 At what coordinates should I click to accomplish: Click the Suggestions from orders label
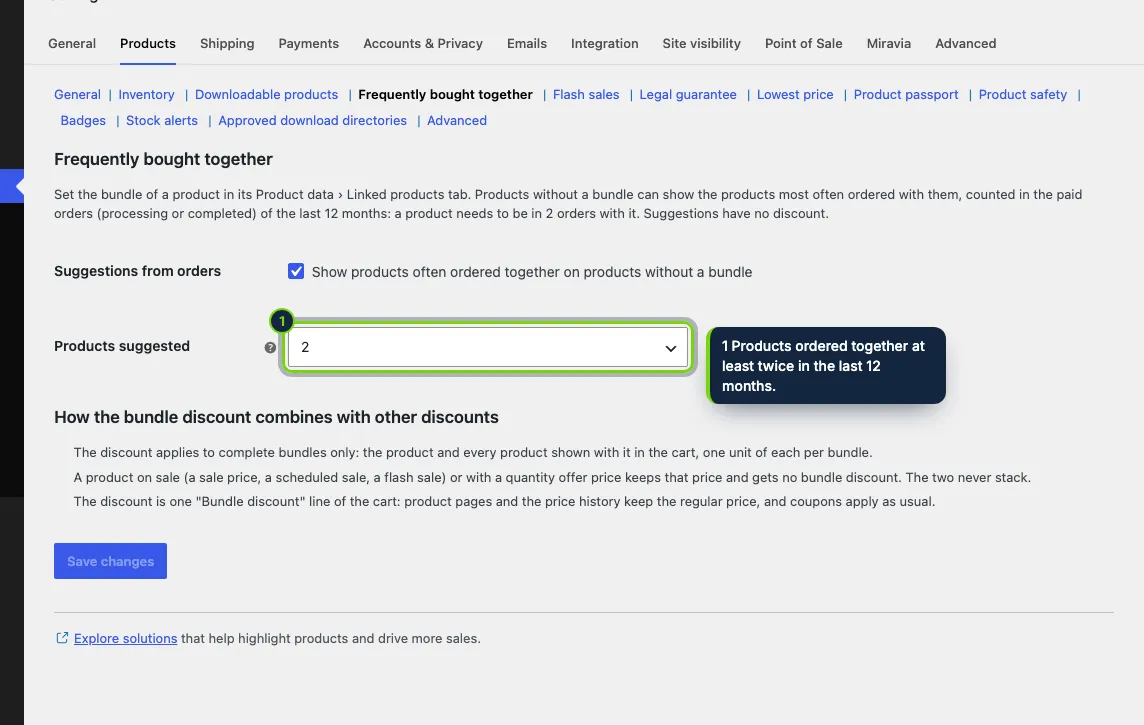pyautogui.click(x=137, y=271)
